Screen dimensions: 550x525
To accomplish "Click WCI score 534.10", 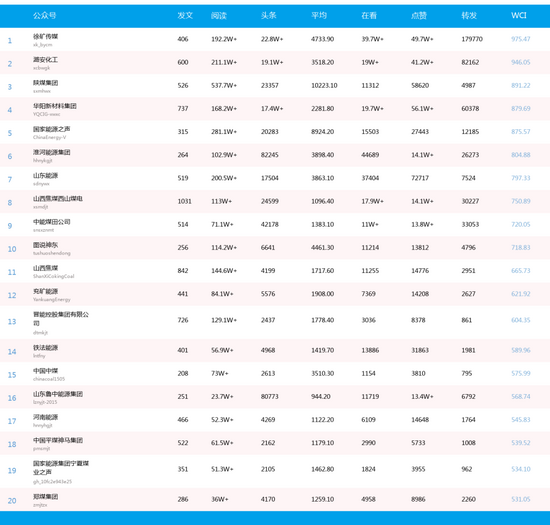I will [521, 469].
